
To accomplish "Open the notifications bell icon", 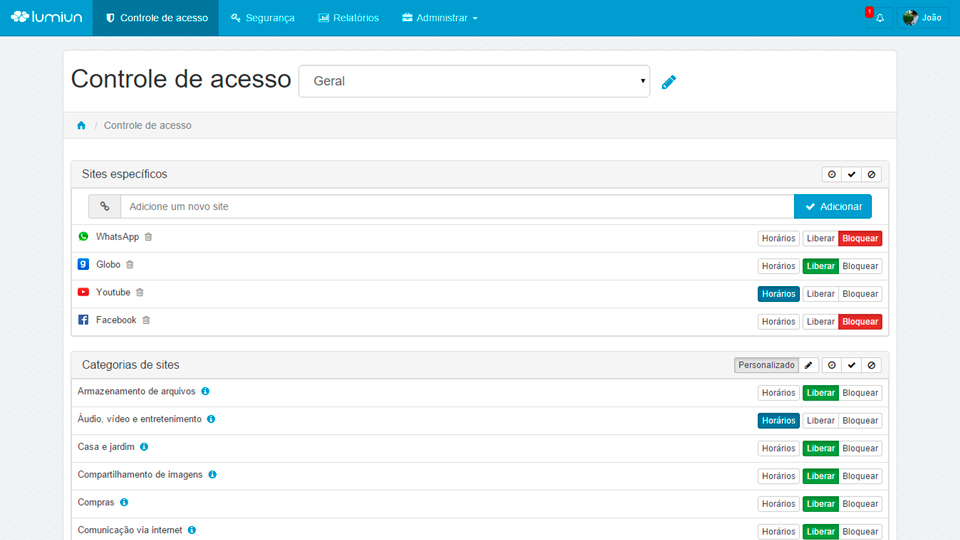I will click(x=879, y=18).
